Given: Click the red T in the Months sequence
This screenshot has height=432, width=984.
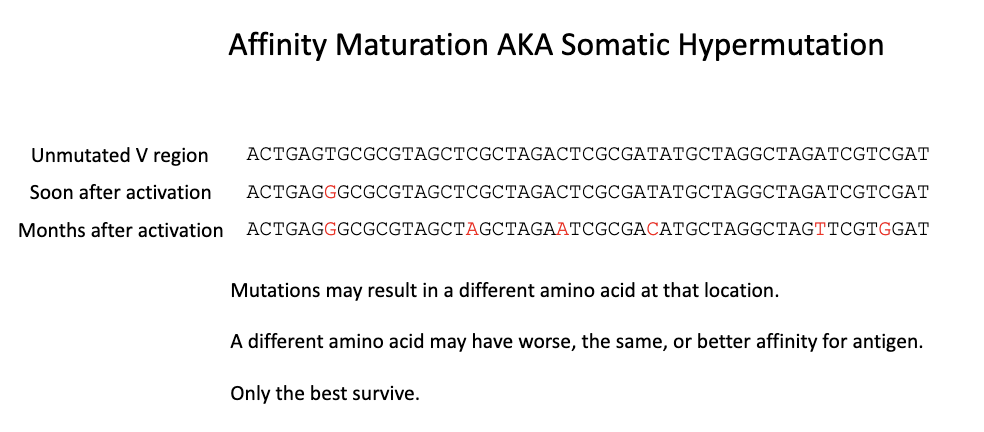Looking at the screenshot, I should click(820, 229).
